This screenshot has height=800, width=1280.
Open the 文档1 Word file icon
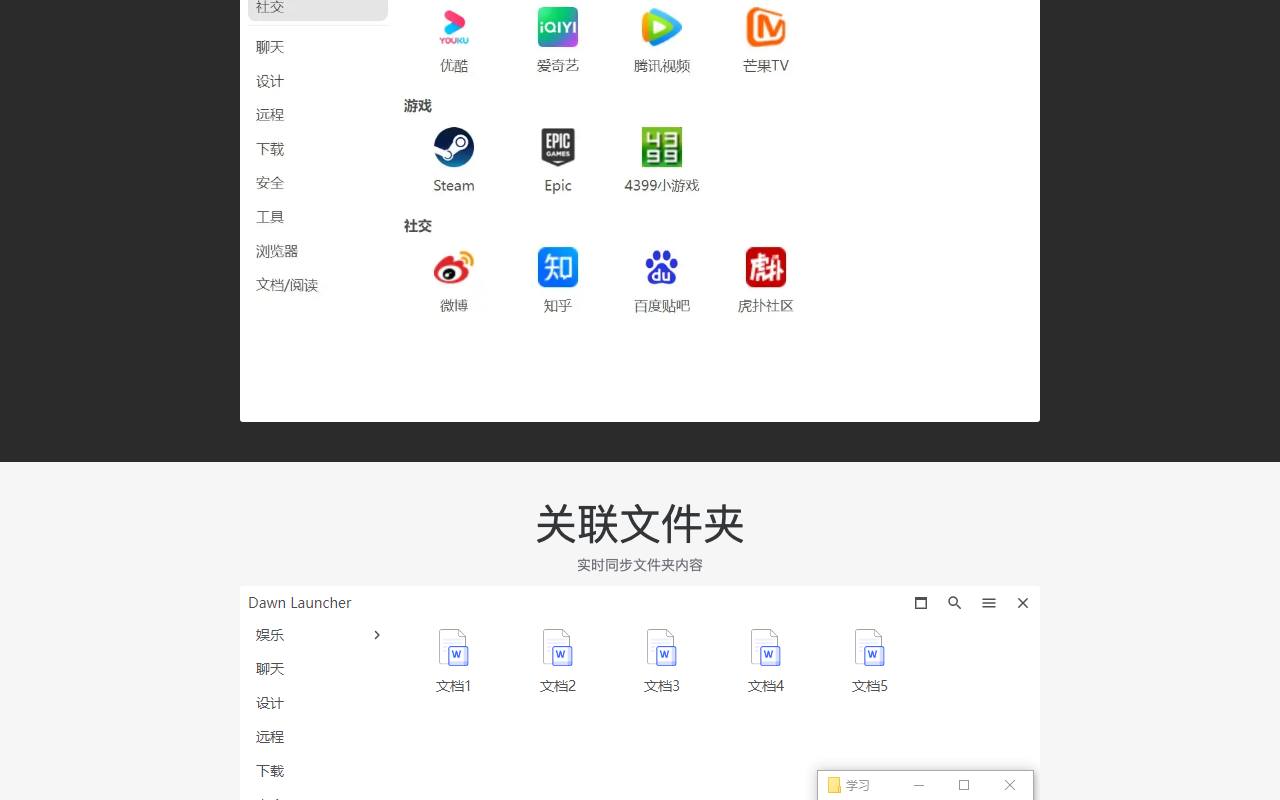(x=454, y=648)
